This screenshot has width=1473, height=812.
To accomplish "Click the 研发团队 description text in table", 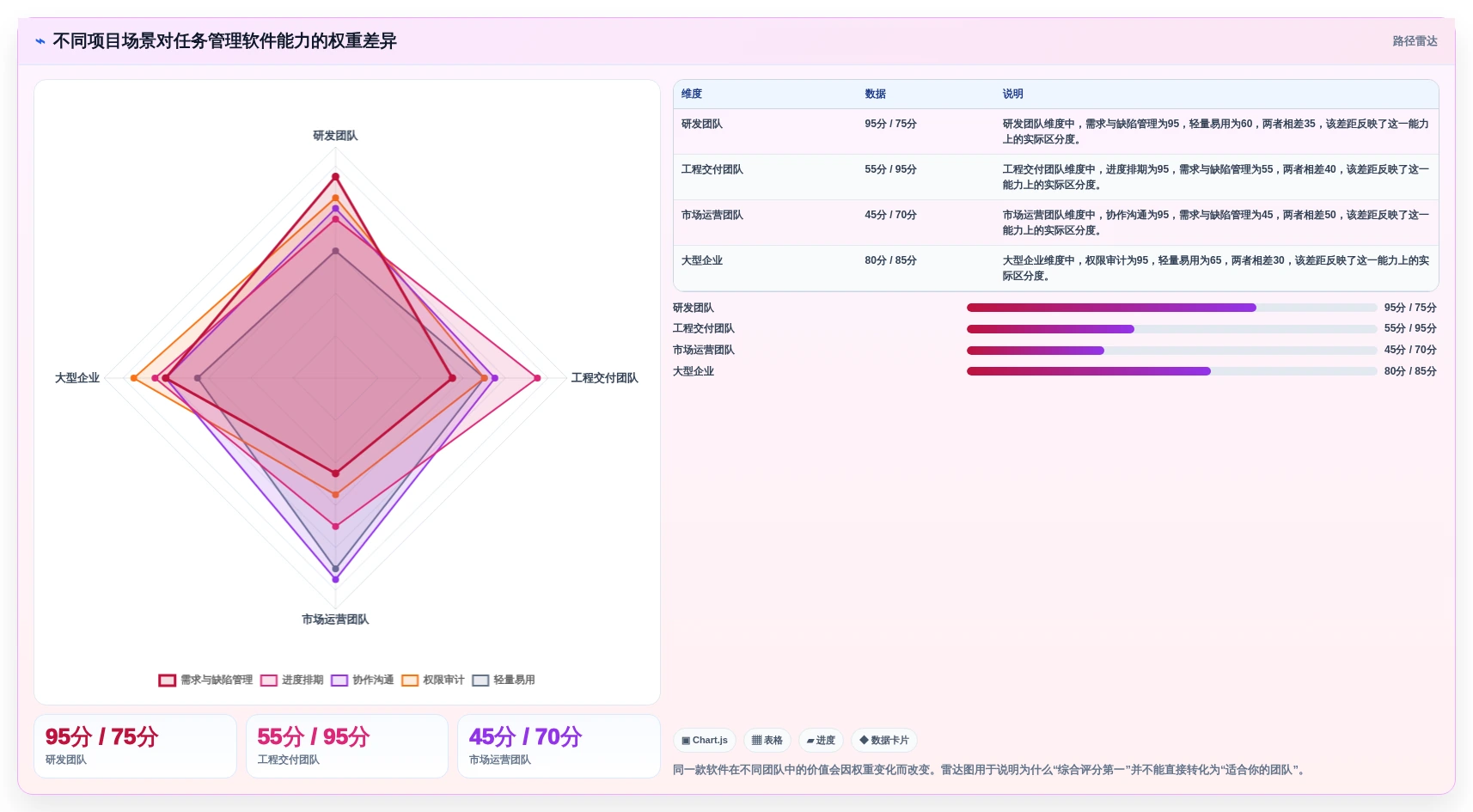I will tap(1215, 131).
